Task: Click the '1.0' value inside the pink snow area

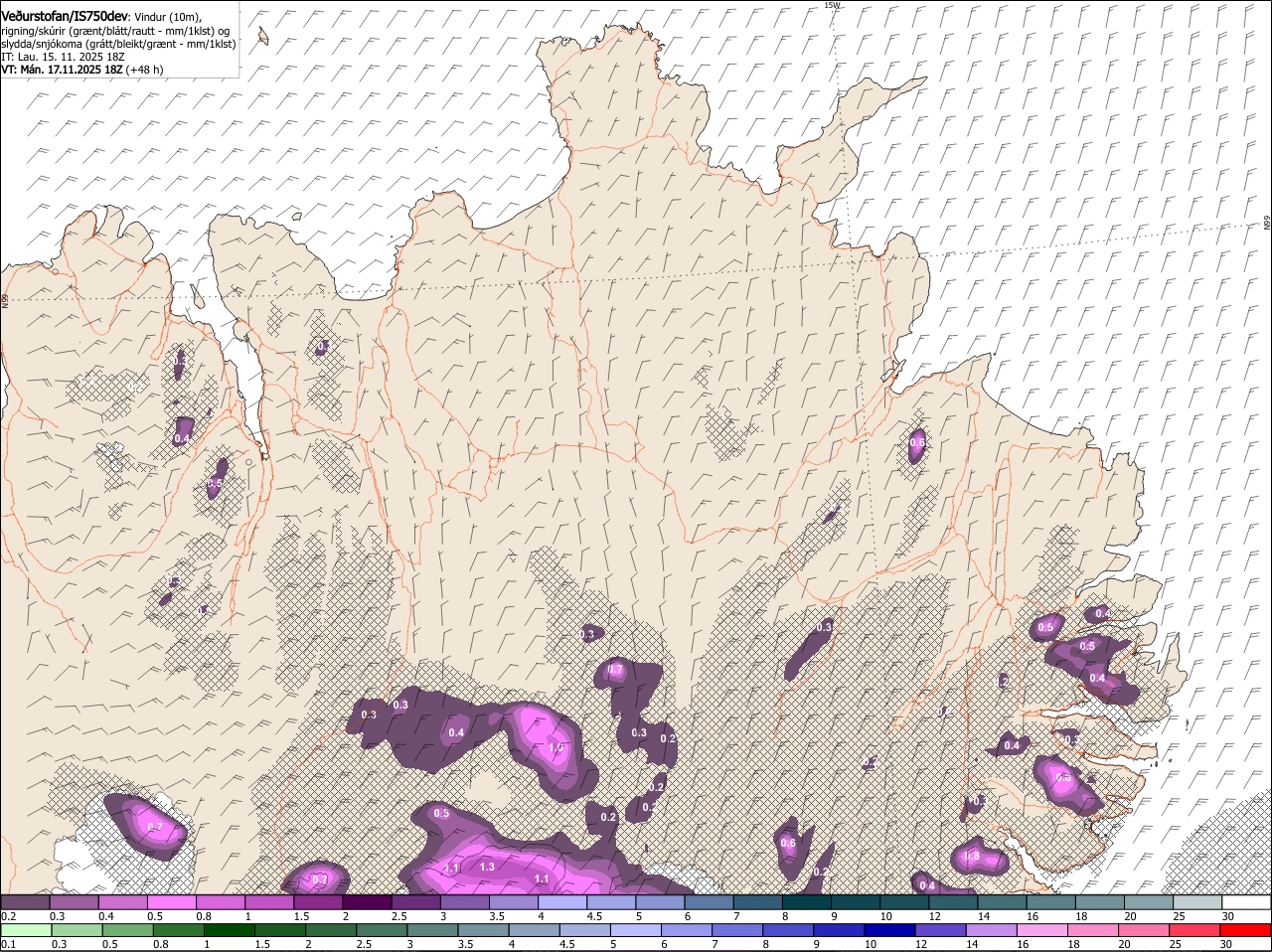Action: 556,747
